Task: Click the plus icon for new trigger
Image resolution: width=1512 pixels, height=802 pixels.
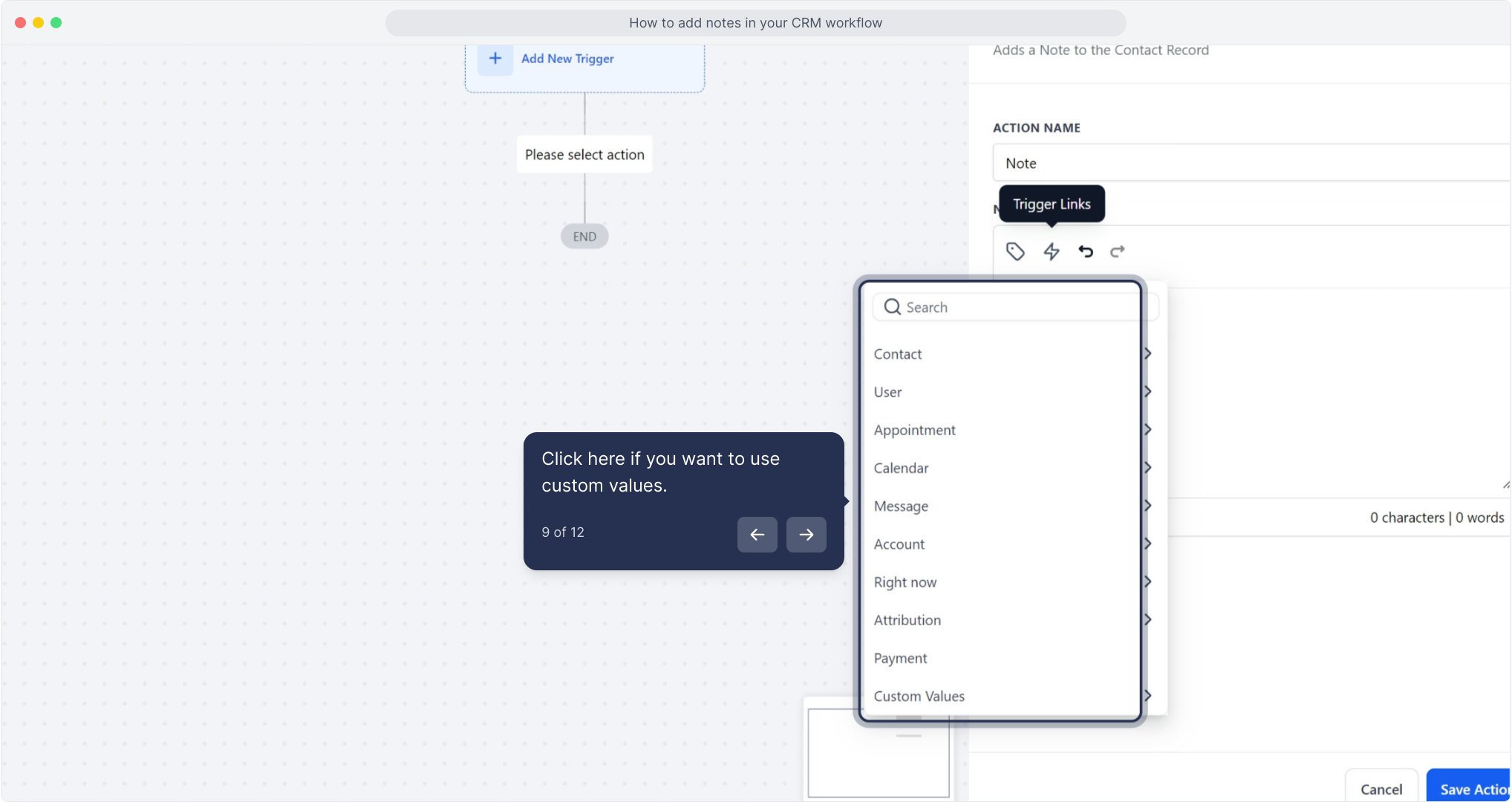Action: tap(495, 59)
